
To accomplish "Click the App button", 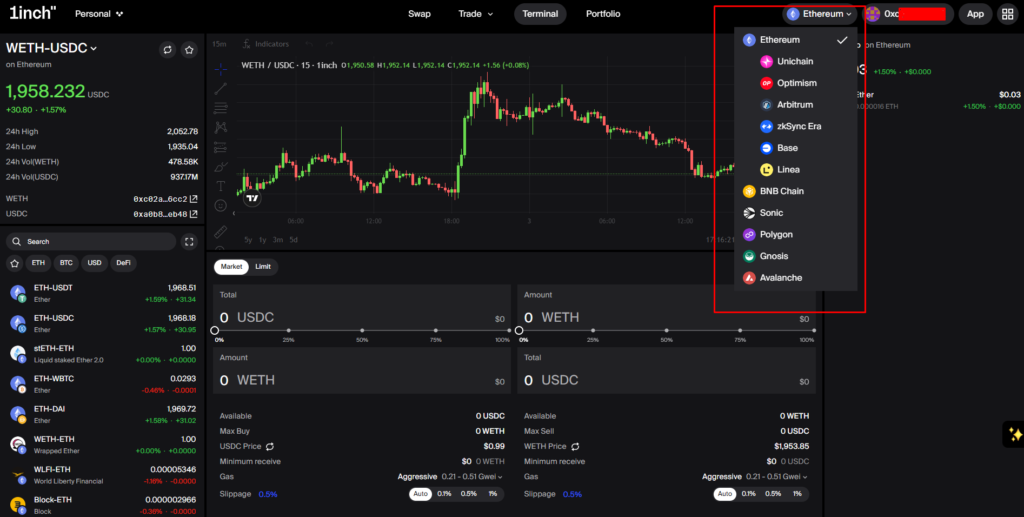I will coord(975,14).
